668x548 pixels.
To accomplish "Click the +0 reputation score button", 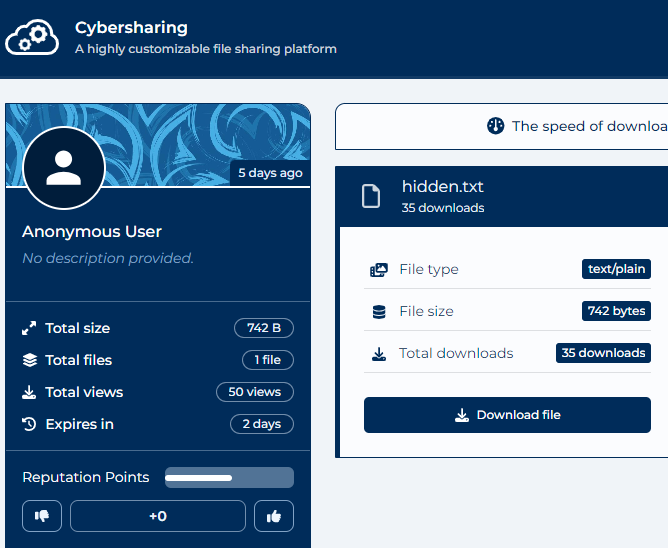I will click(x=157, y=516).
